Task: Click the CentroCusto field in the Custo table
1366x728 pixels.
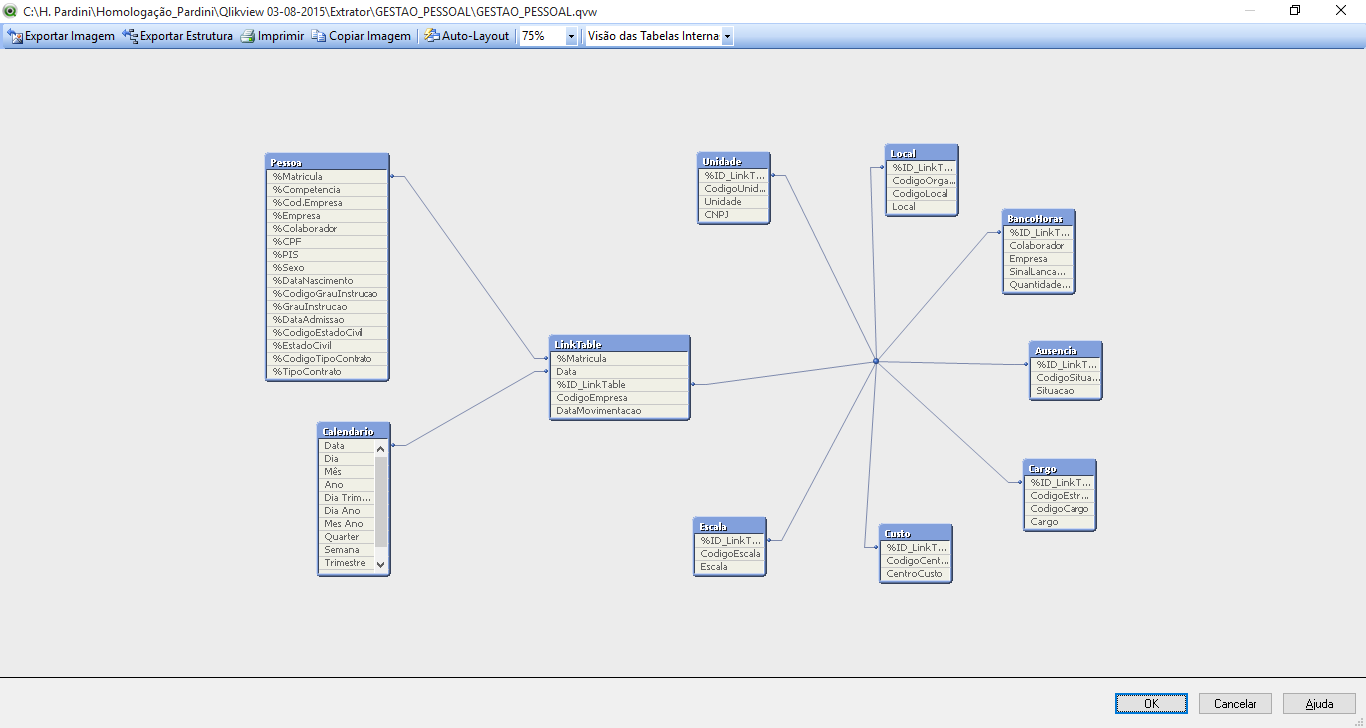Action: pyautogui.click(x=915, y=573)
